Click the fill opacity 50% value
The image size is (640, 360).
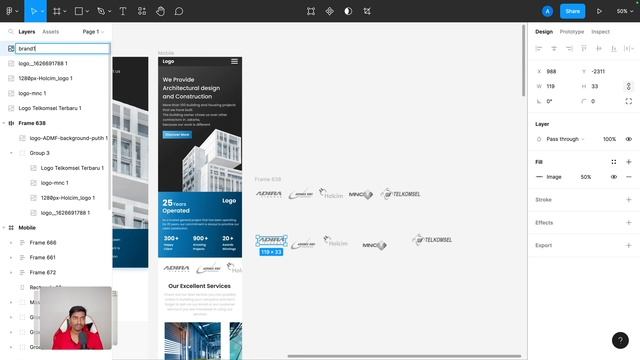point(586,177)
